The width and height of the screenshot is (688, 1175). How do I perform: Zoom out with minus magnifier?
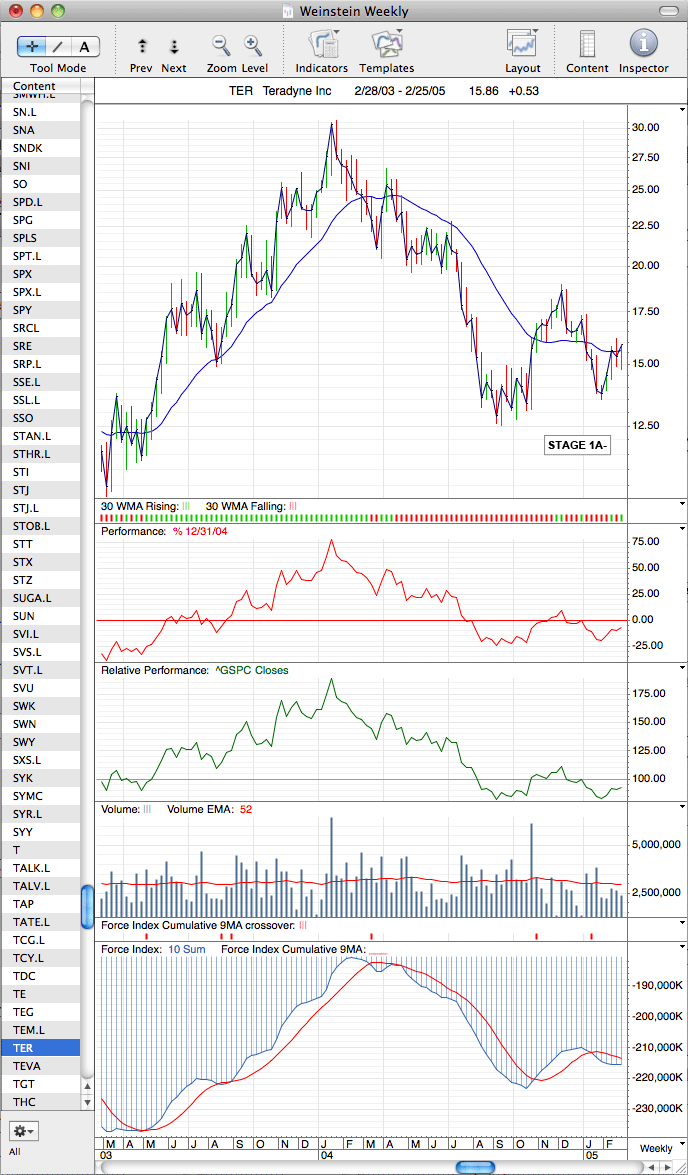[x=221, y=45]
